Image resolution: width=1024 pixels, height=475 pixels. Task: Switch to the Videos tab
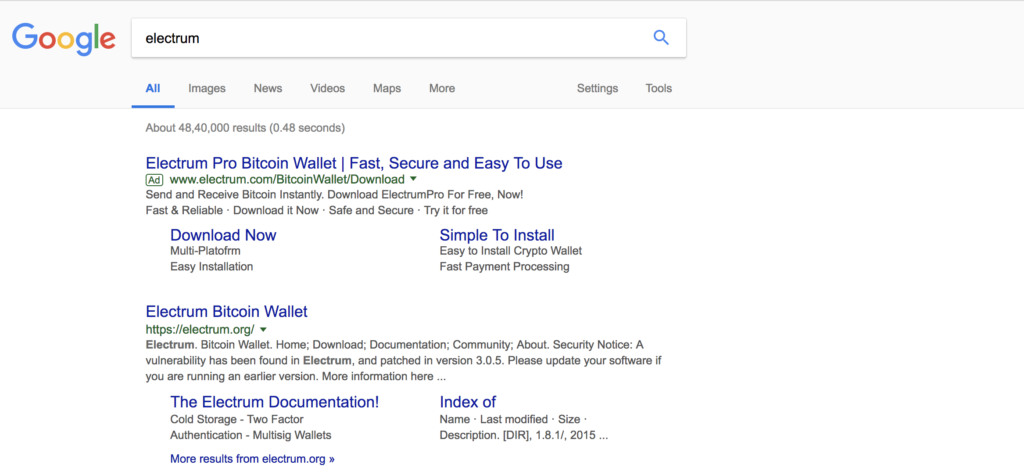point(327,88)
